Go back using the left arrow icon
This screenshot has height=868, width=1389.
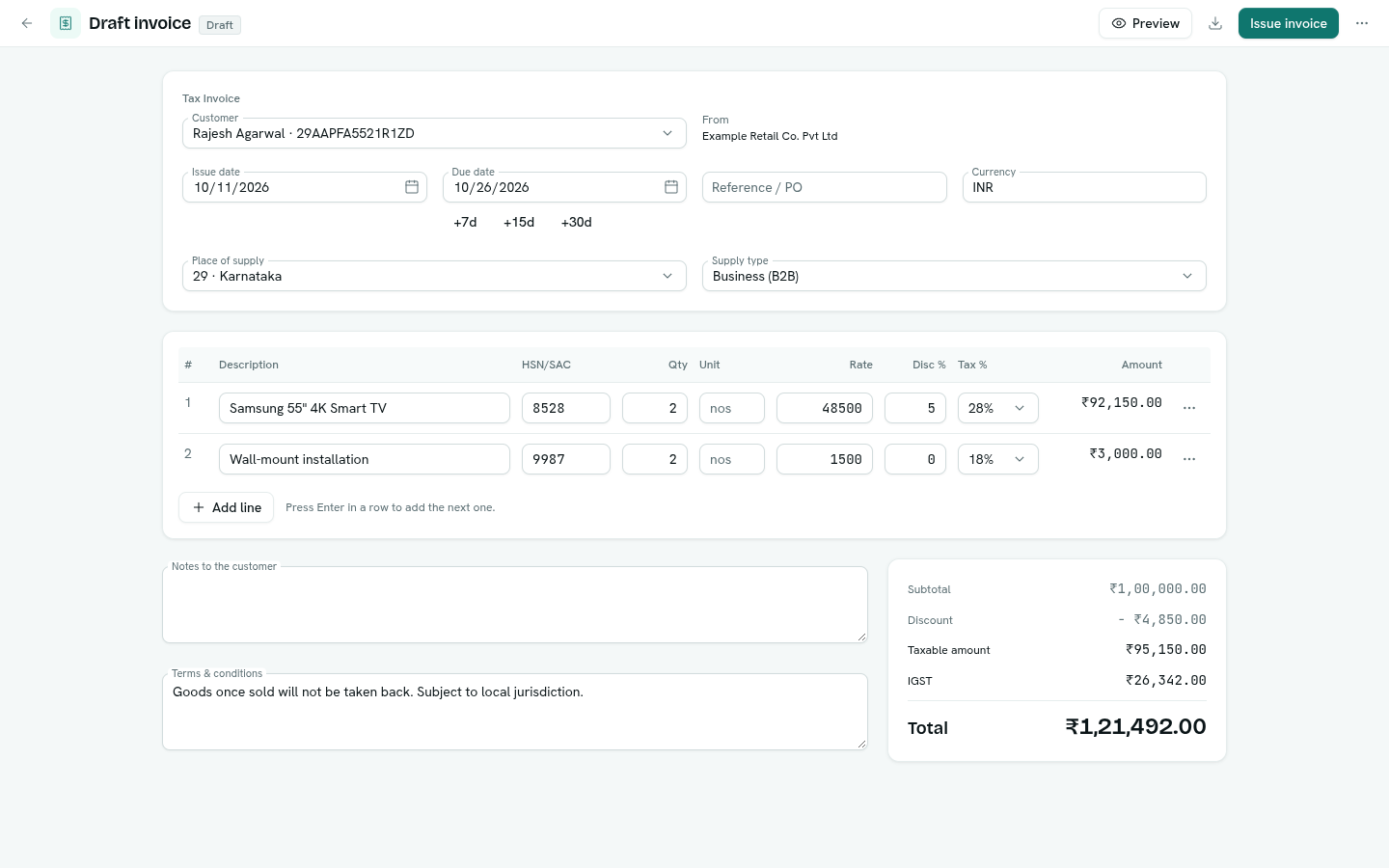(27, 23)
